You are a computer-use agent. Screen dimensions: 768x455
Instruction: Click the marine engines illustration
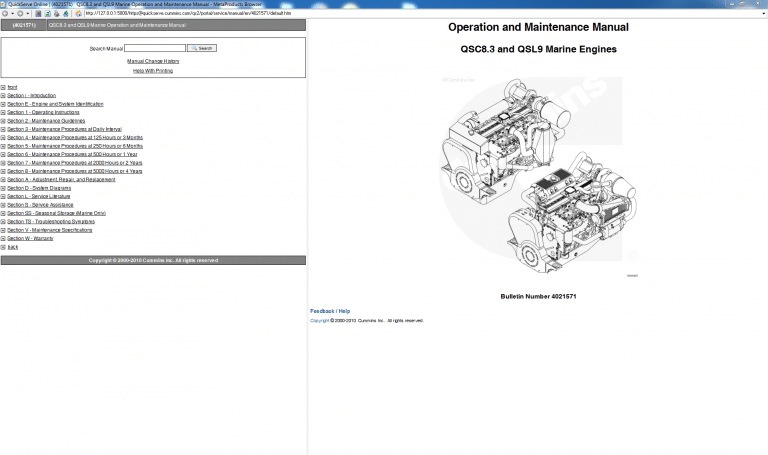[538, 176]
